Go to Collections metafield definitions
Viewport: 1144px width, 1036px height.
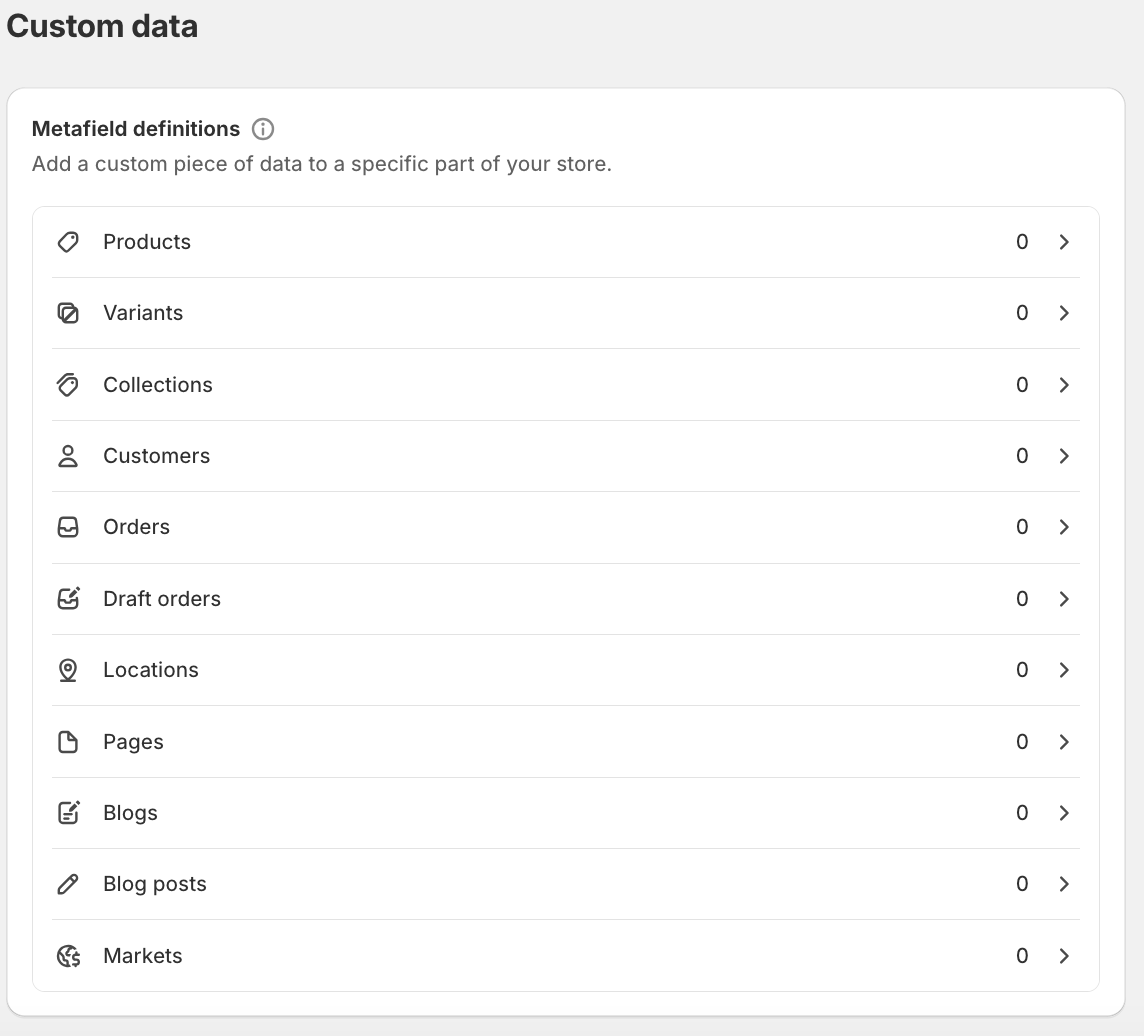(x=158, y=385)
